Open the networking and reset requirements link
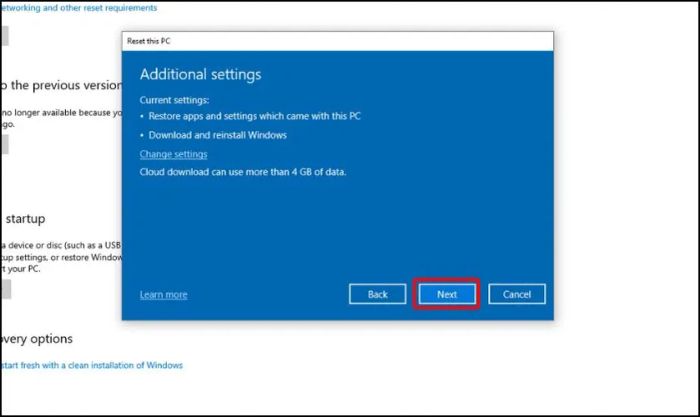This screenshot has width=700, height=417. tap(79, 8)
